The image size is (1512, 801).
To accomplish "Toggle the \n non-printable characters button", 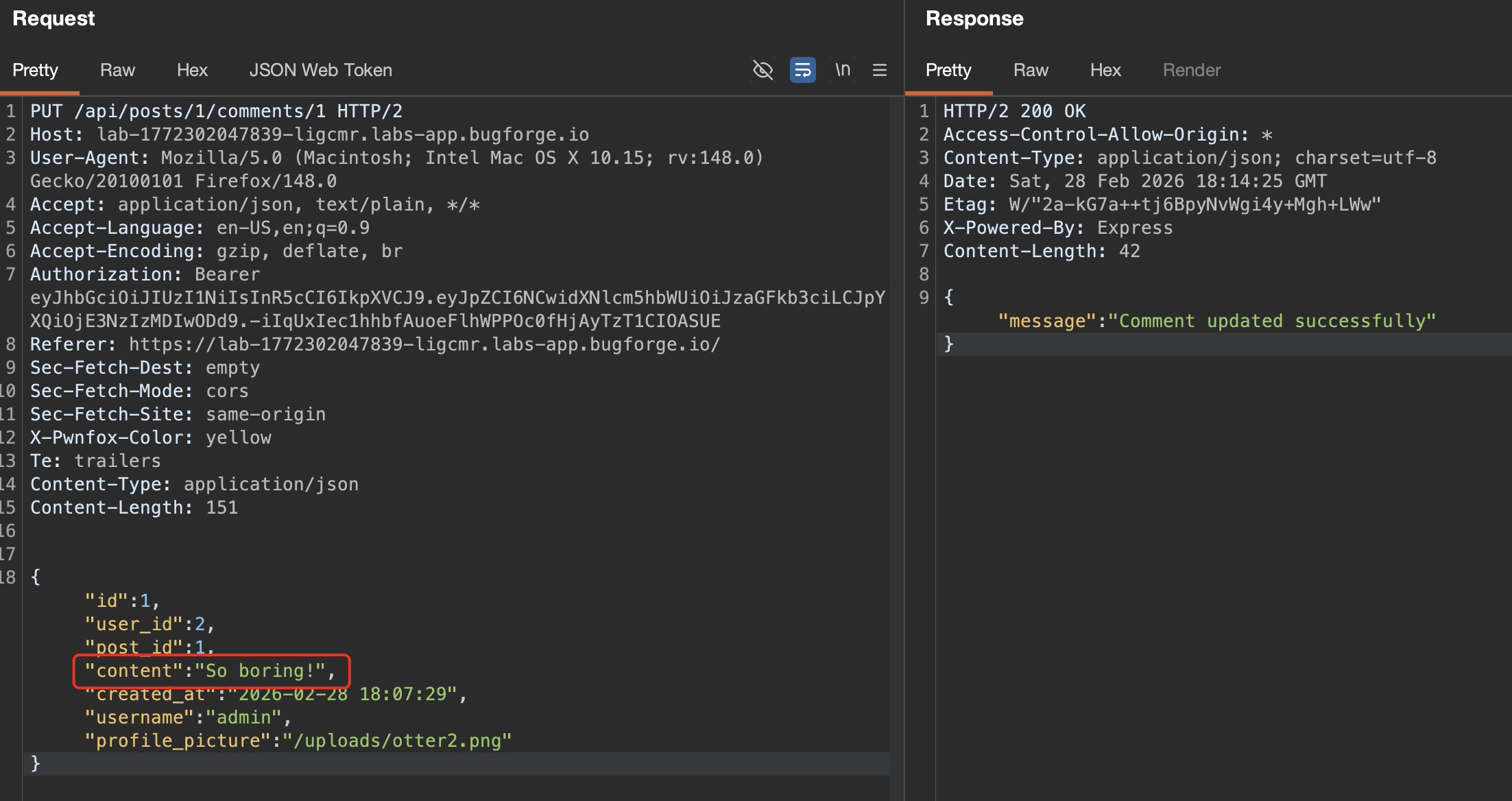I will pos(843,70).
